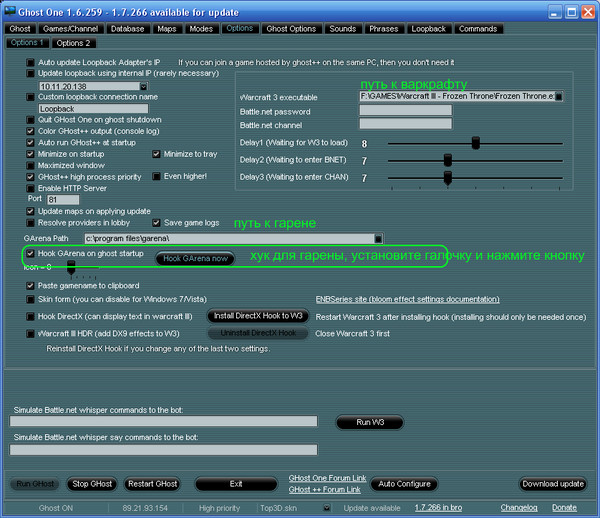Toggle Auto run GHost++ at startup

pos(30,143)
